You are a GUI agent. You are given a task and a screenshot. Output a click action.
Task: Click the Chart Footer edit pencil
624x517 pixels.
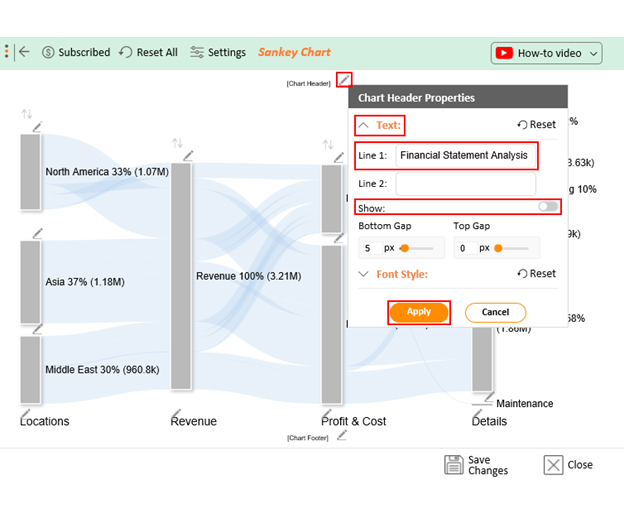coord(341,436)
